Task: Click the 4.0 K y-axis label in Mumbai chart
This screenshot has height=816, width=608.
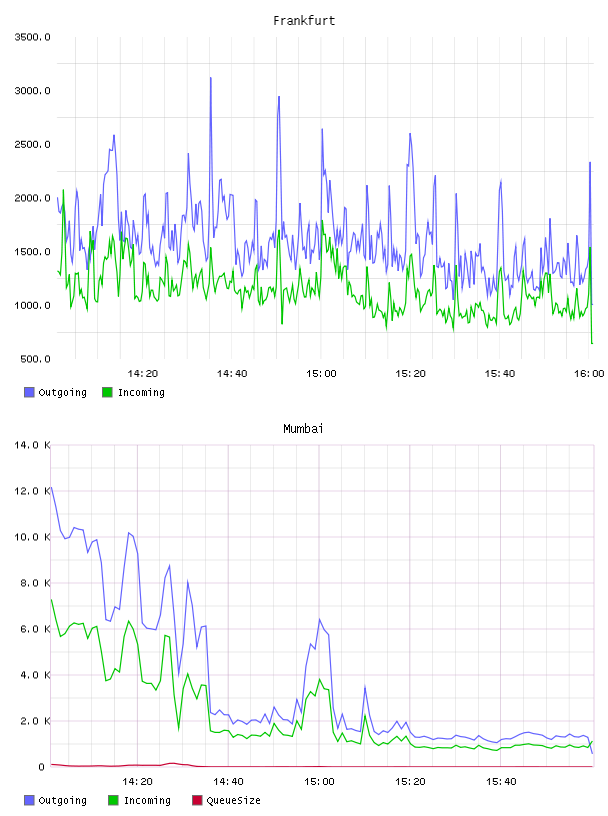Action: point(35,675)
